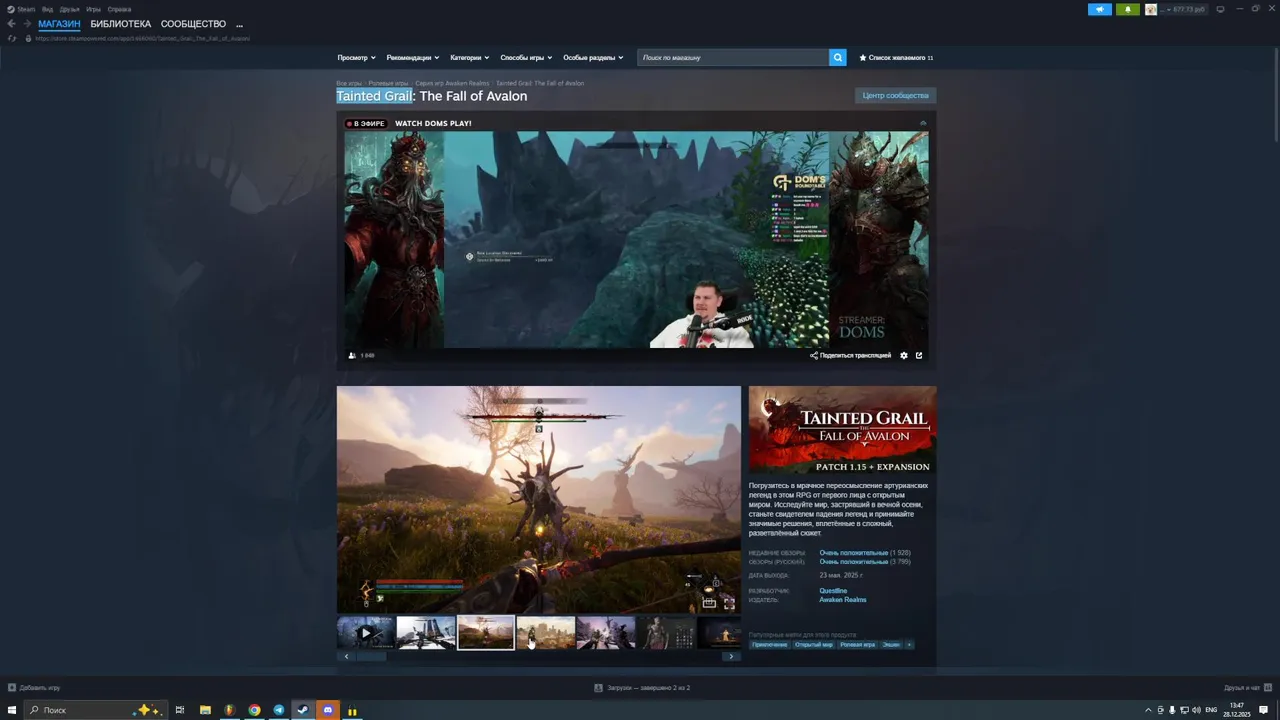Switch to the БИБЛИОТЕКА tab
Screen dimensions: 1280x720
click(121, 24)
